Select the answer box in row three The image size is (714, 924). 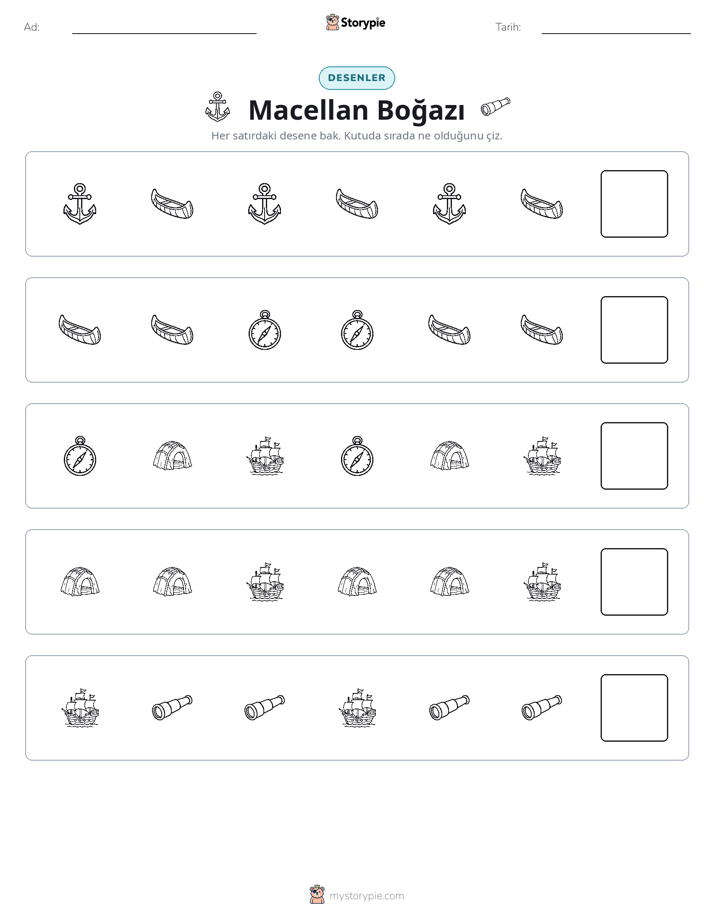click(634, 456)
